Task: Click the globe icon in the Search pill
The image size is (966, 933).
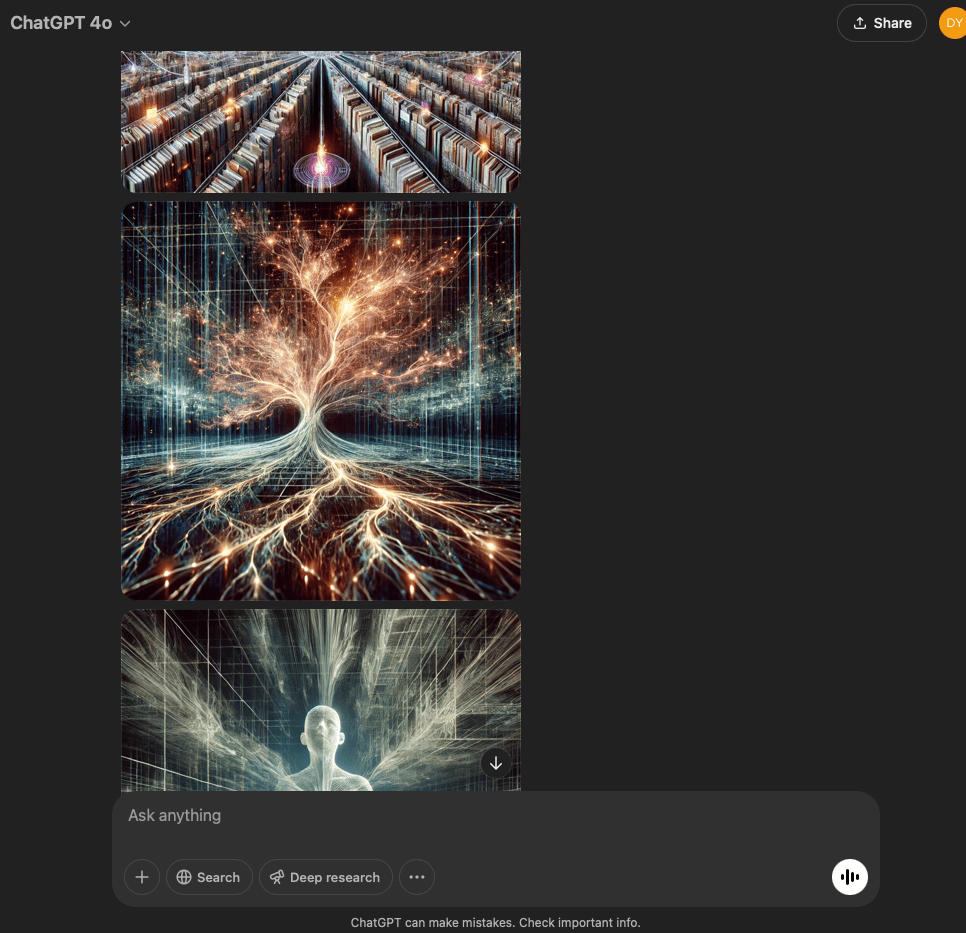Action: [x=184, y=877]
